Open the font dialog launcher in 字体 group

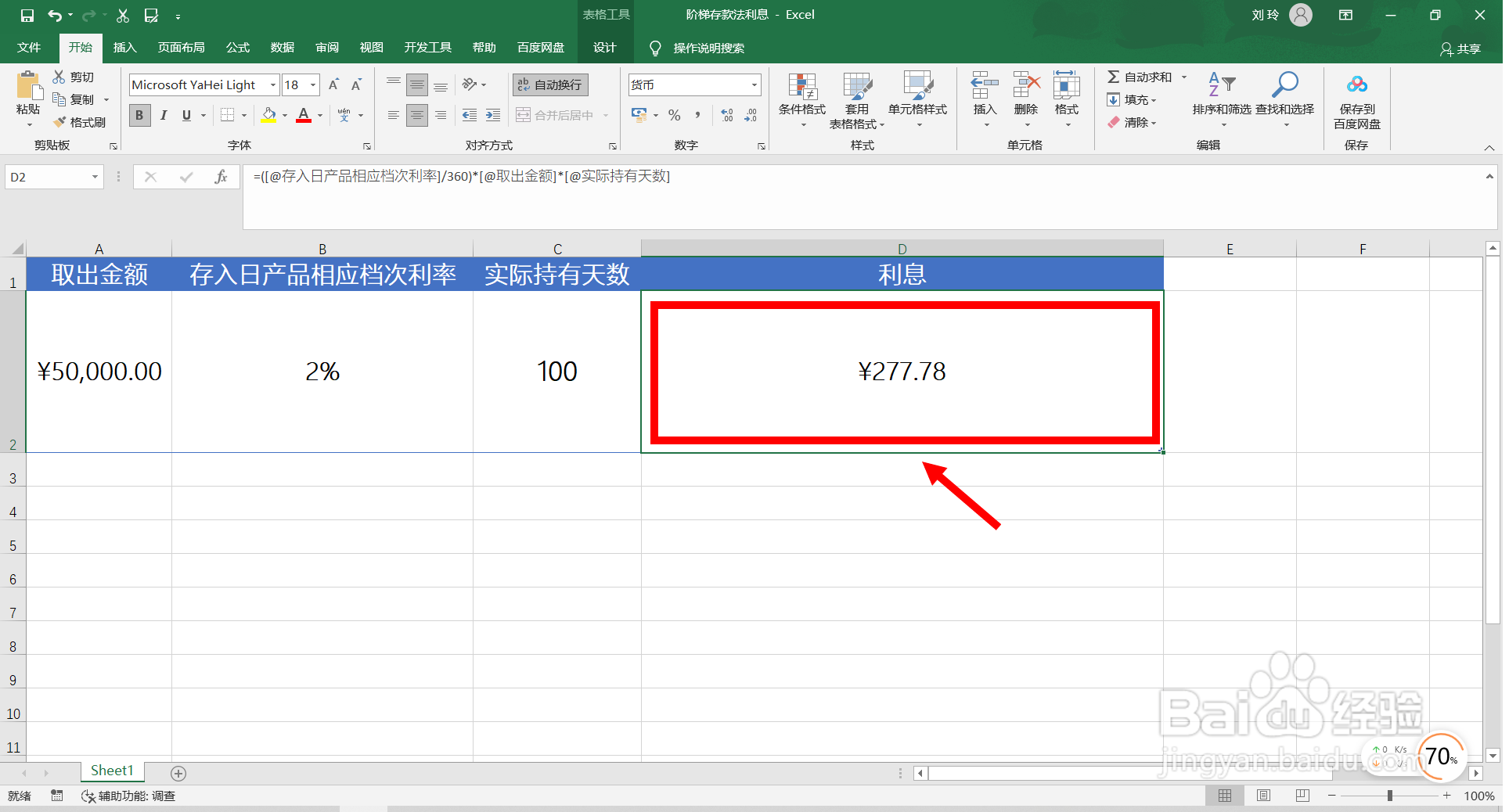pyautogui.click(x=367, y=146)
